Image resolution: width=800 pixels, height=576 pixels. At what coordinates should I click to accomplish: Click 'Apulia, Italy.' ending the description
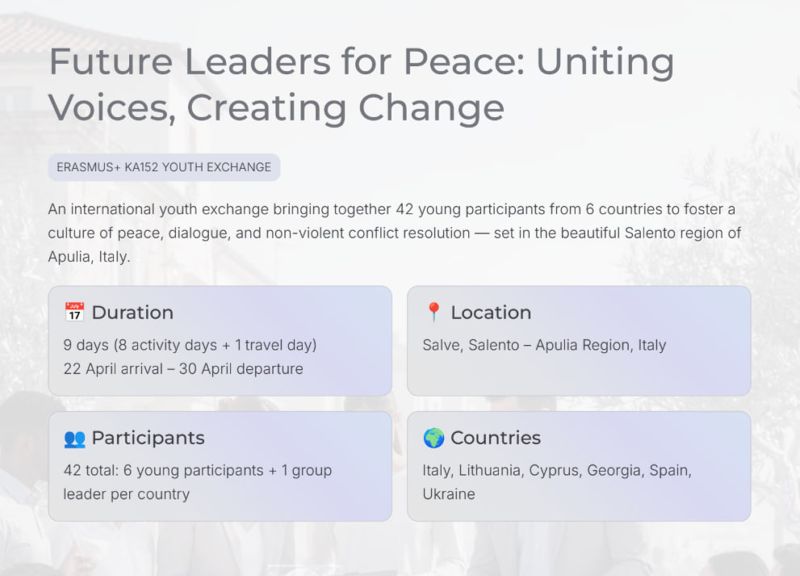click(x=89, y=256)
